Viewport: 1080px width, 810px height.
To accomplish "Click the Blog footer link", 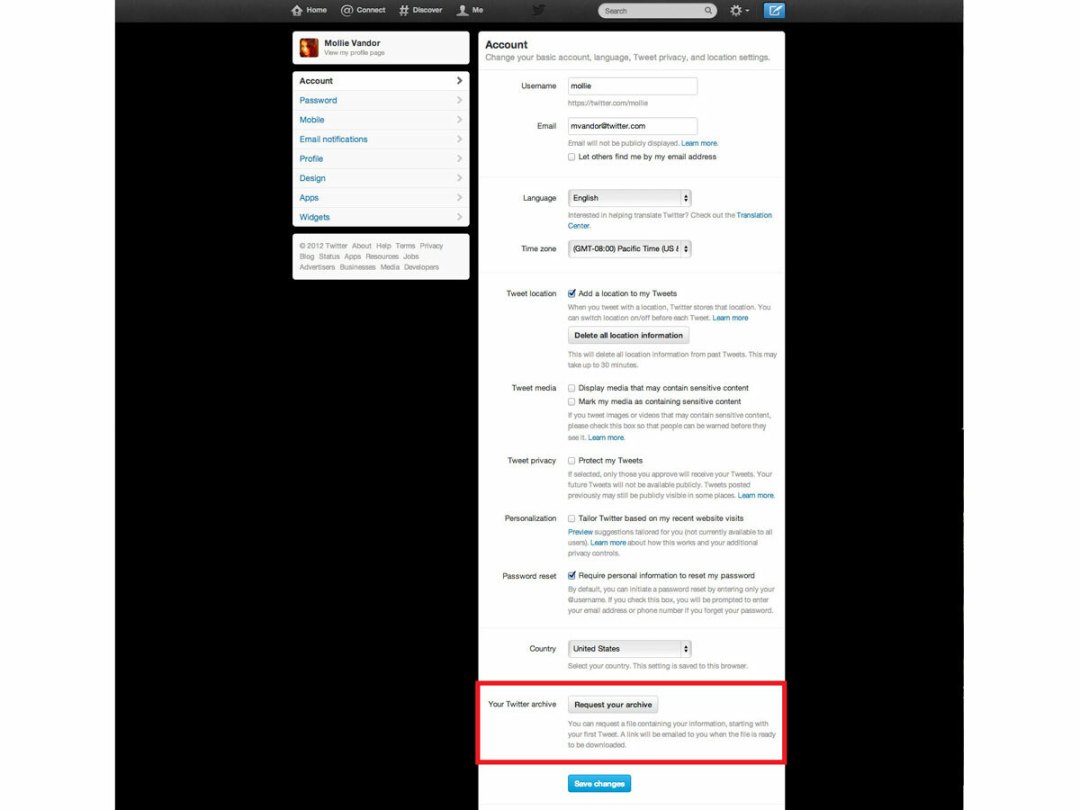I will point(307,256).
